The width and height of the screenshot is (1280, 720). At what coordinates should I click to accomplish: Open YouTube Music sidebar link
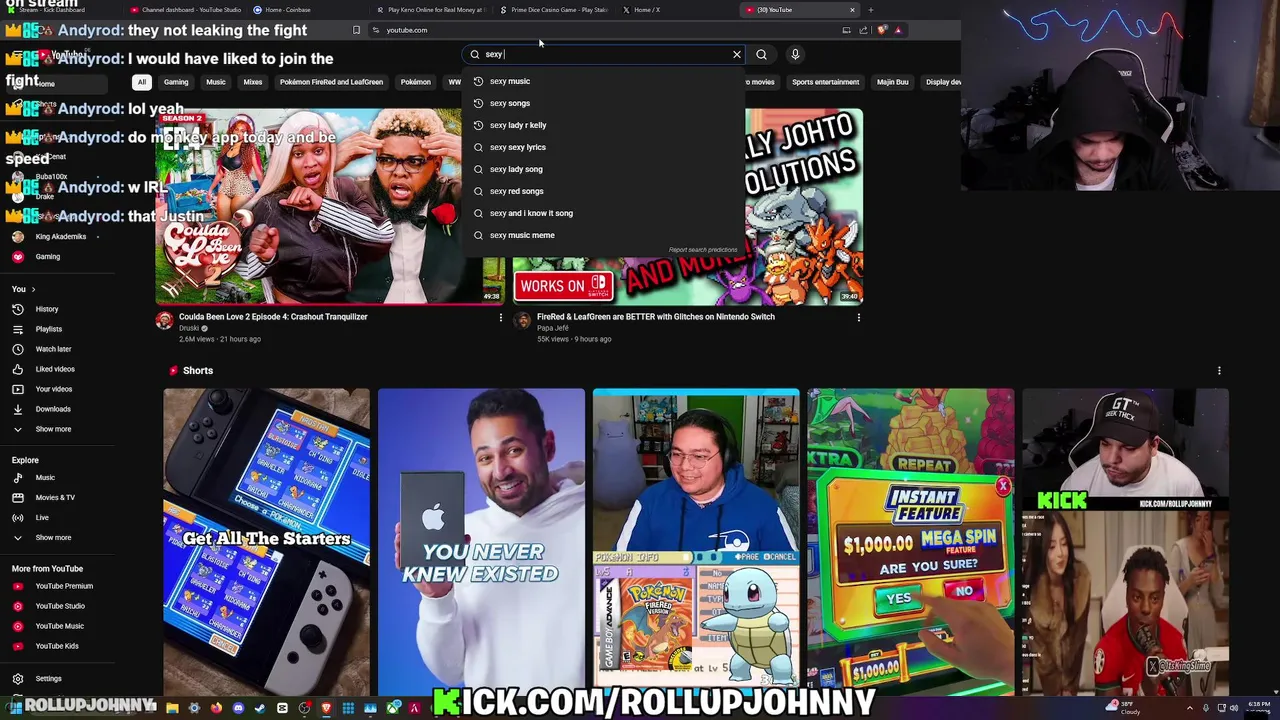tap(59, 626)
